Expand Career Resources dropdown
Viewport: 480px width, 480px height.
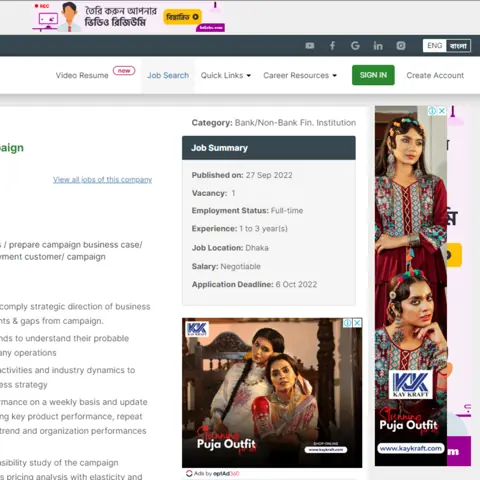pos(300,76)
